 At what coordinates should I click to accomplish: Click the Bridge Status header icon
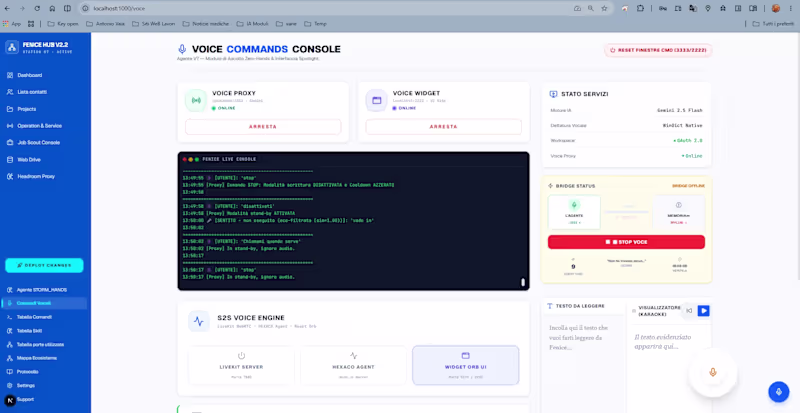click(x=551, y=186)
